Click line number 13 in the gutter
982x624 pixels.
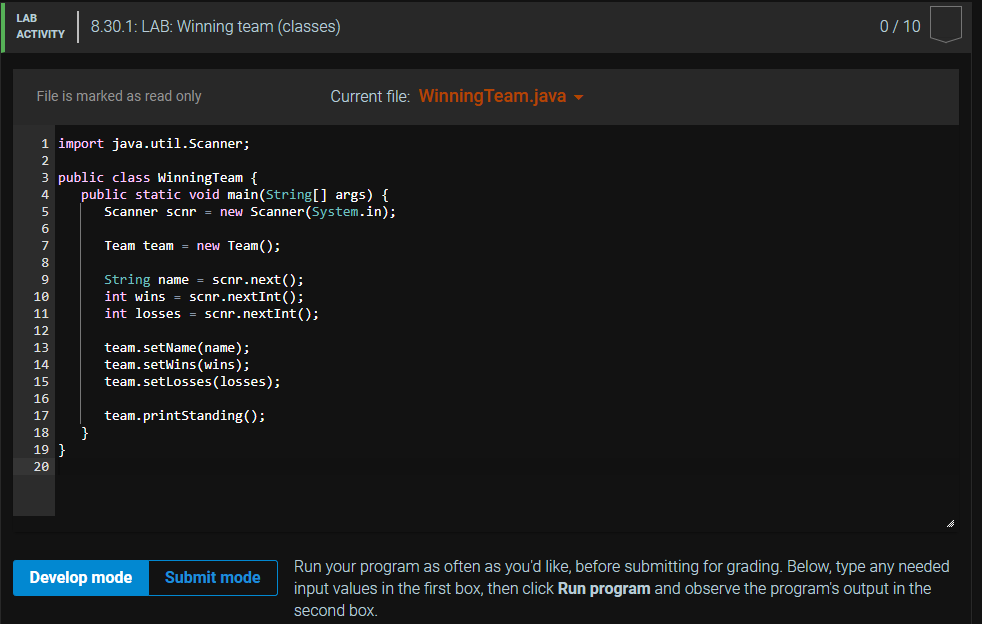tap(41, 347)
